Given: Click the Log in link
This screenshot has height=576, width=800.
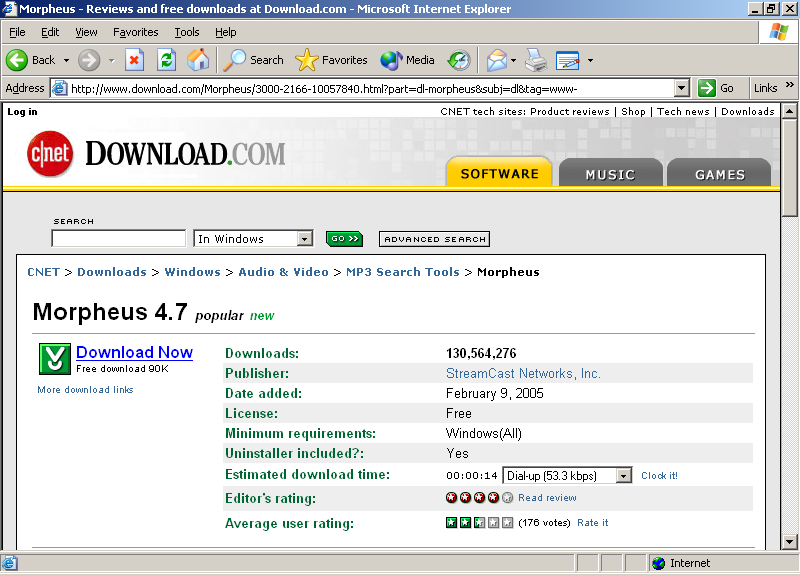Looking at the screenshot, I should 22,112.
